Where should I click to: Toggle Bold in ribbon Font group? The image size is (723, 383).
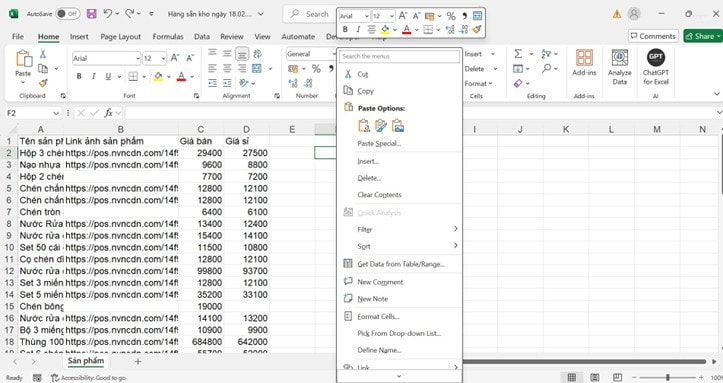click(79, 76)
